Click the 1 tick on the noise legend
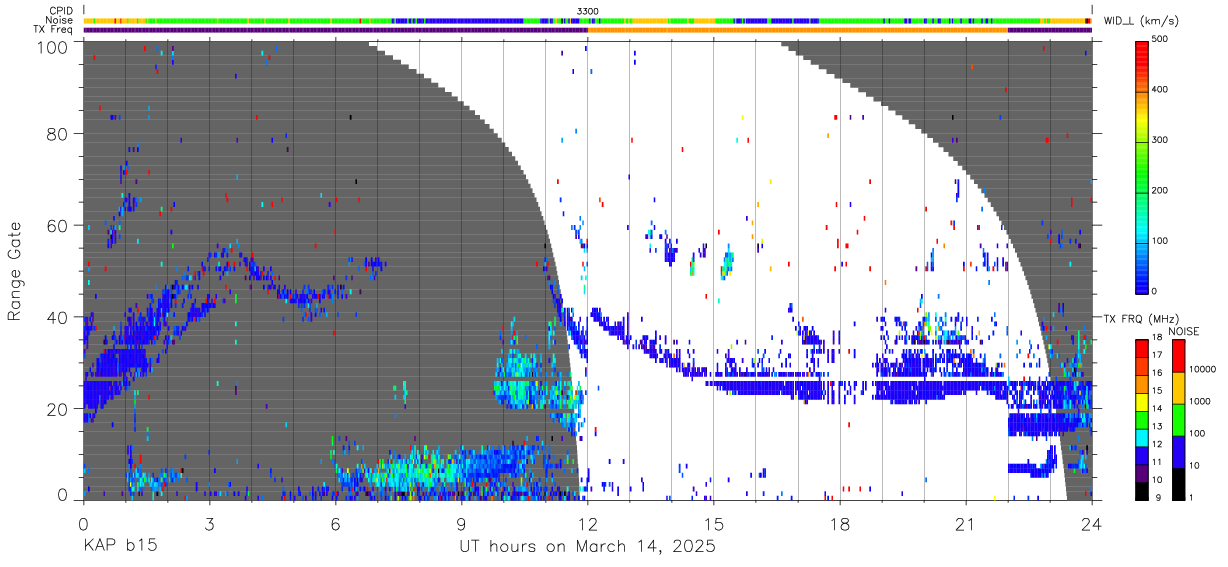Screen dimensions: 1228x567 point(1192,499)
